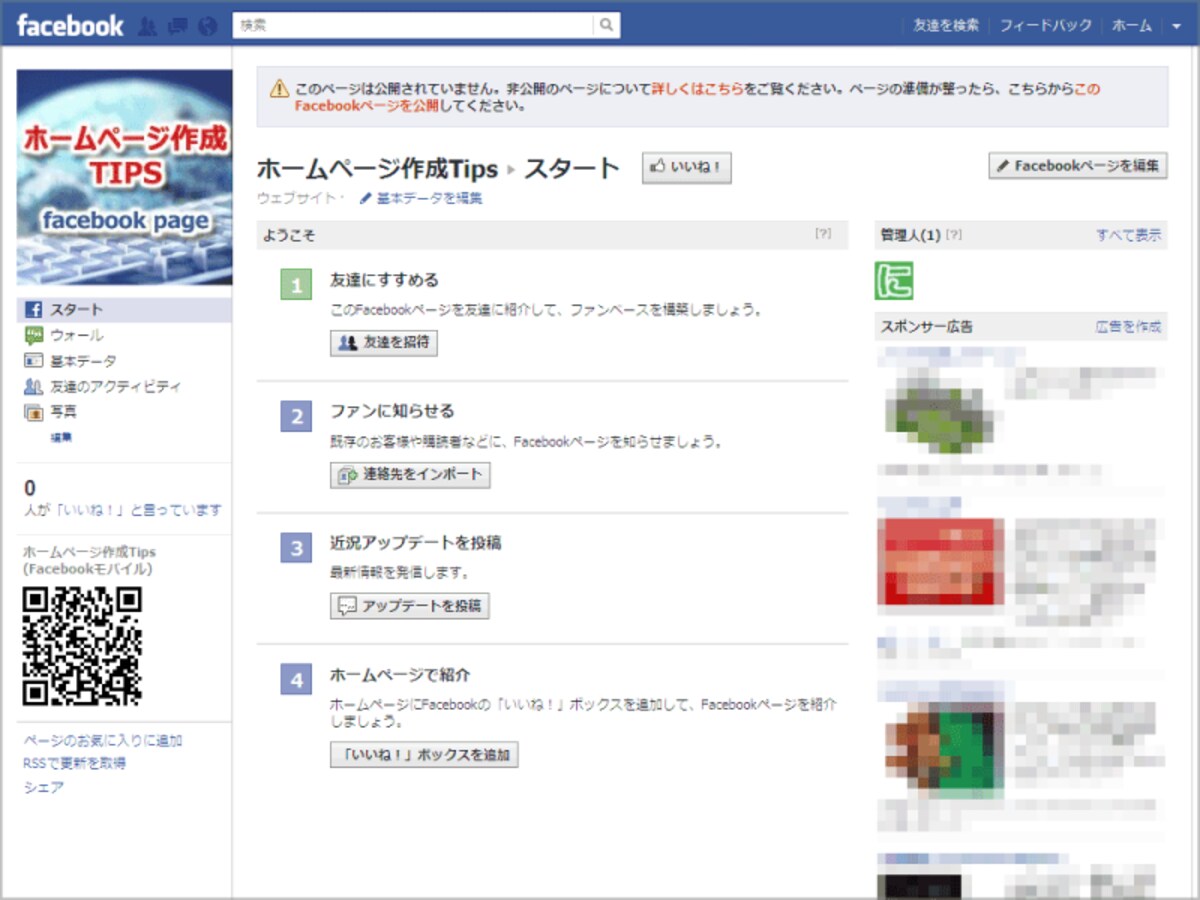Click 「いいね！」ボックスを追加 button
The image size is (1200, 900).
point(424,754)
